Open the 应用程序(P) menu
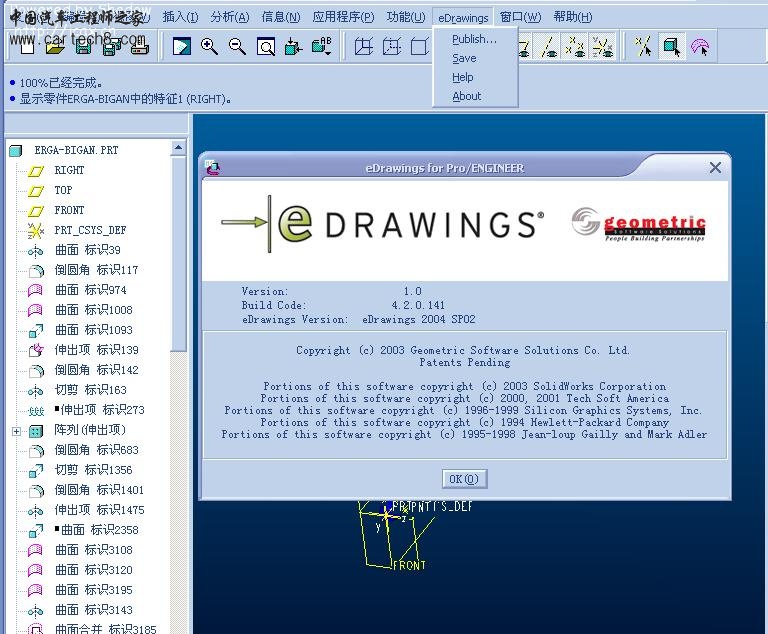768x634 pixels. (x=343, y=17)
